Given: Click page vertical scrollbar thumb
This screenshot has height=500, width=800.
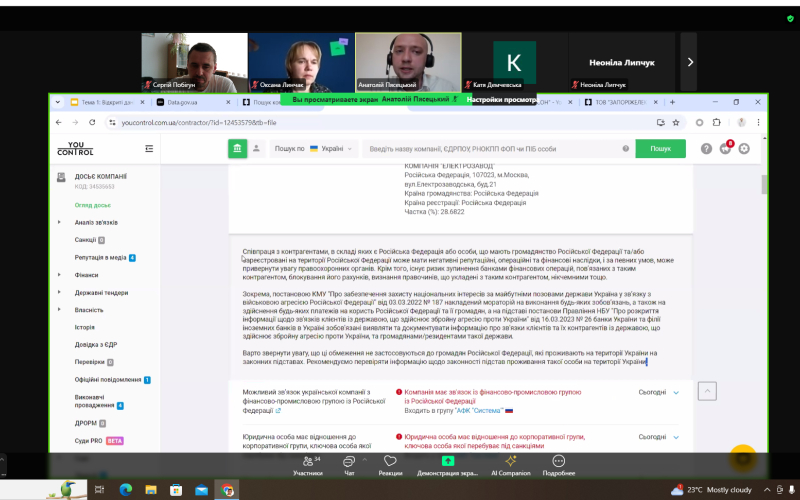Looking at the screenshot, I should point(764,184).
